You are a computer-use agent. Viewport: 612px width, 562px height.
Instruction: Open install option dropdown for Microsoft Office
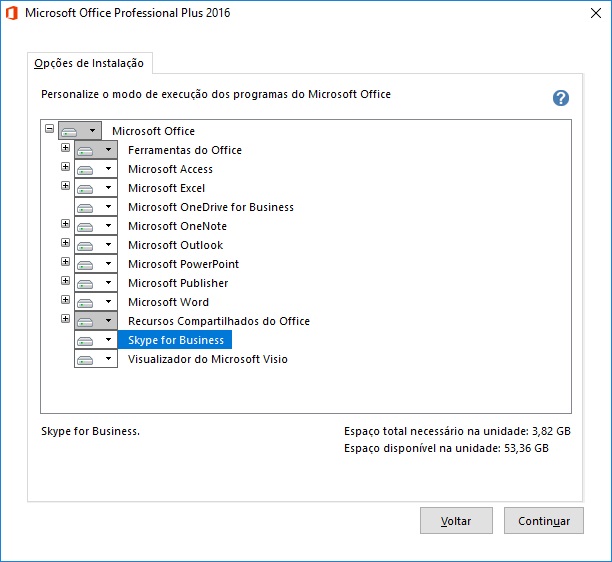pyautogui.click(x=80, y=130)
